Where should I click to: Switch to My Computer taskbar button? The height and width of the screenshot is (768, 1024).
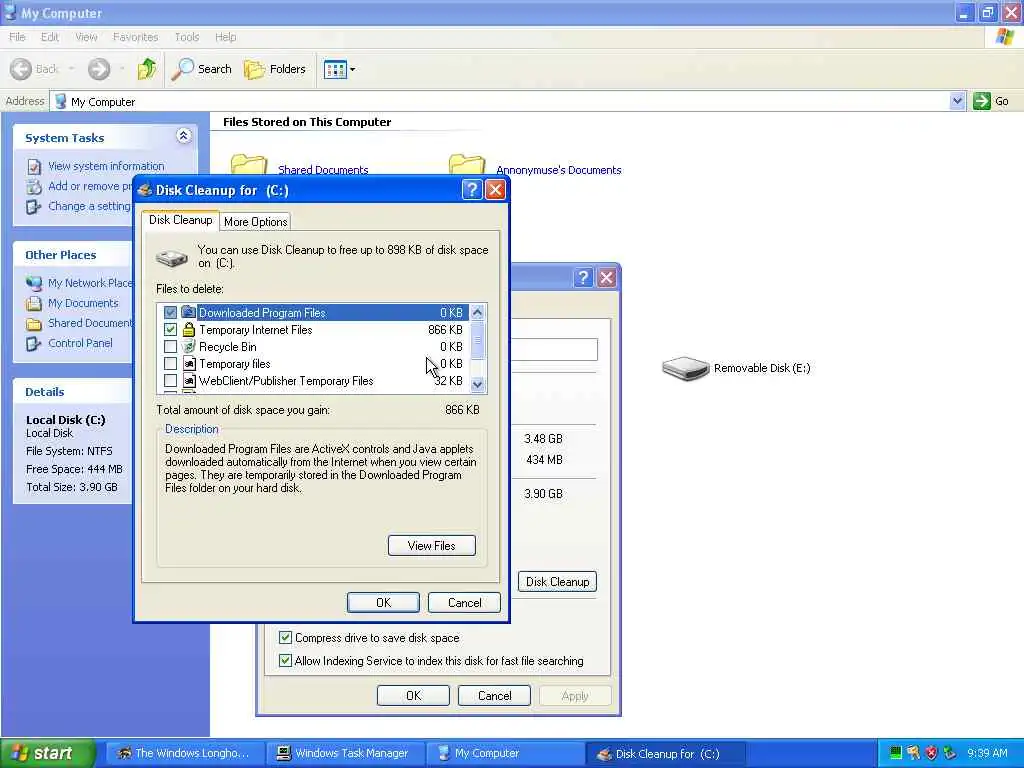(x=505, y=753)
